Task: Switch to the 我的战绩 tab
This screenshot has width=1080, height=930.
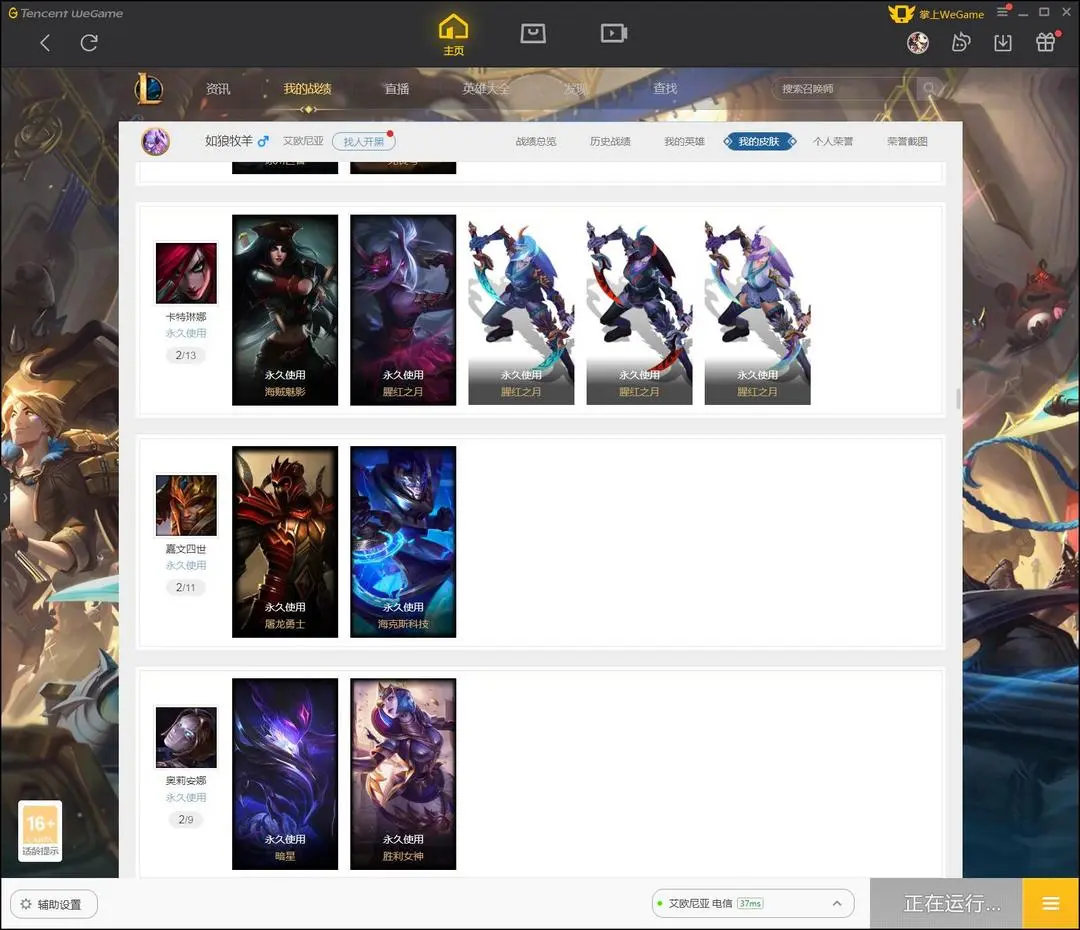Action: click(x=307, y=89)
